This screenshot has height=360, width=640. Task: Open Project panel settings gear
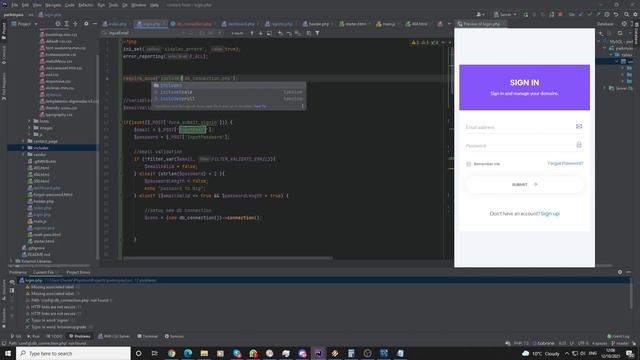pos(86,24)
